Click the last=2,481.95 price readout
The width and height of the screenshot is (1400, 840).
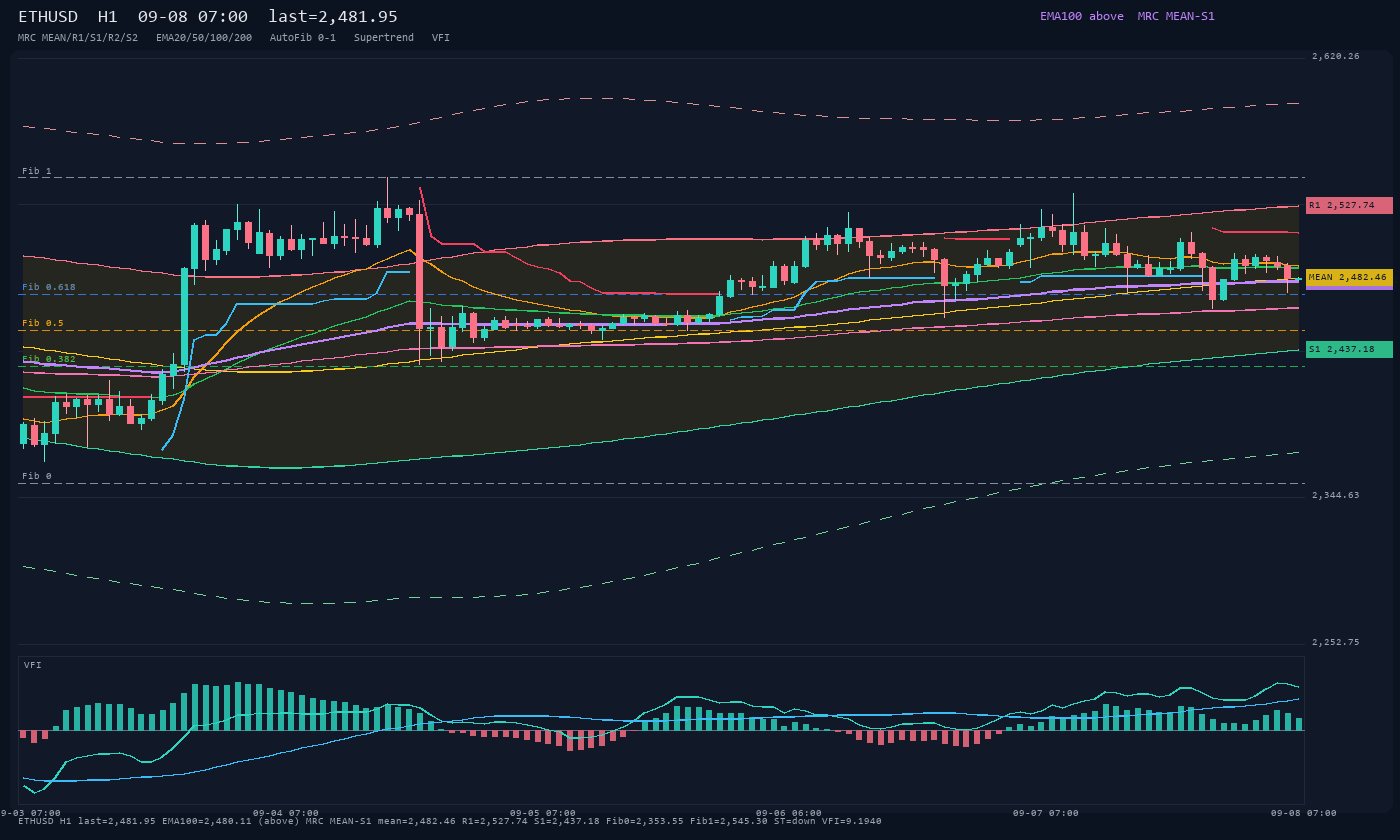[333, 17]
